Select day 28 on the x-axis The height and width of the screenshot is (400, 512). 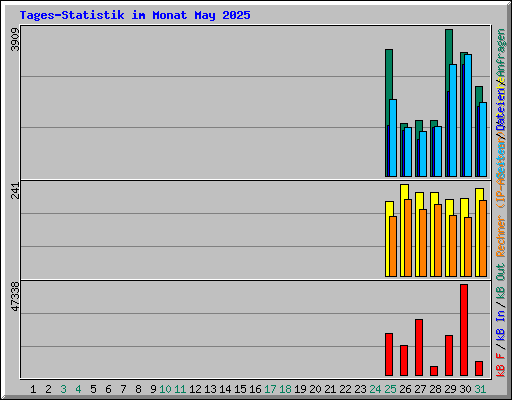tap(435, 389)
